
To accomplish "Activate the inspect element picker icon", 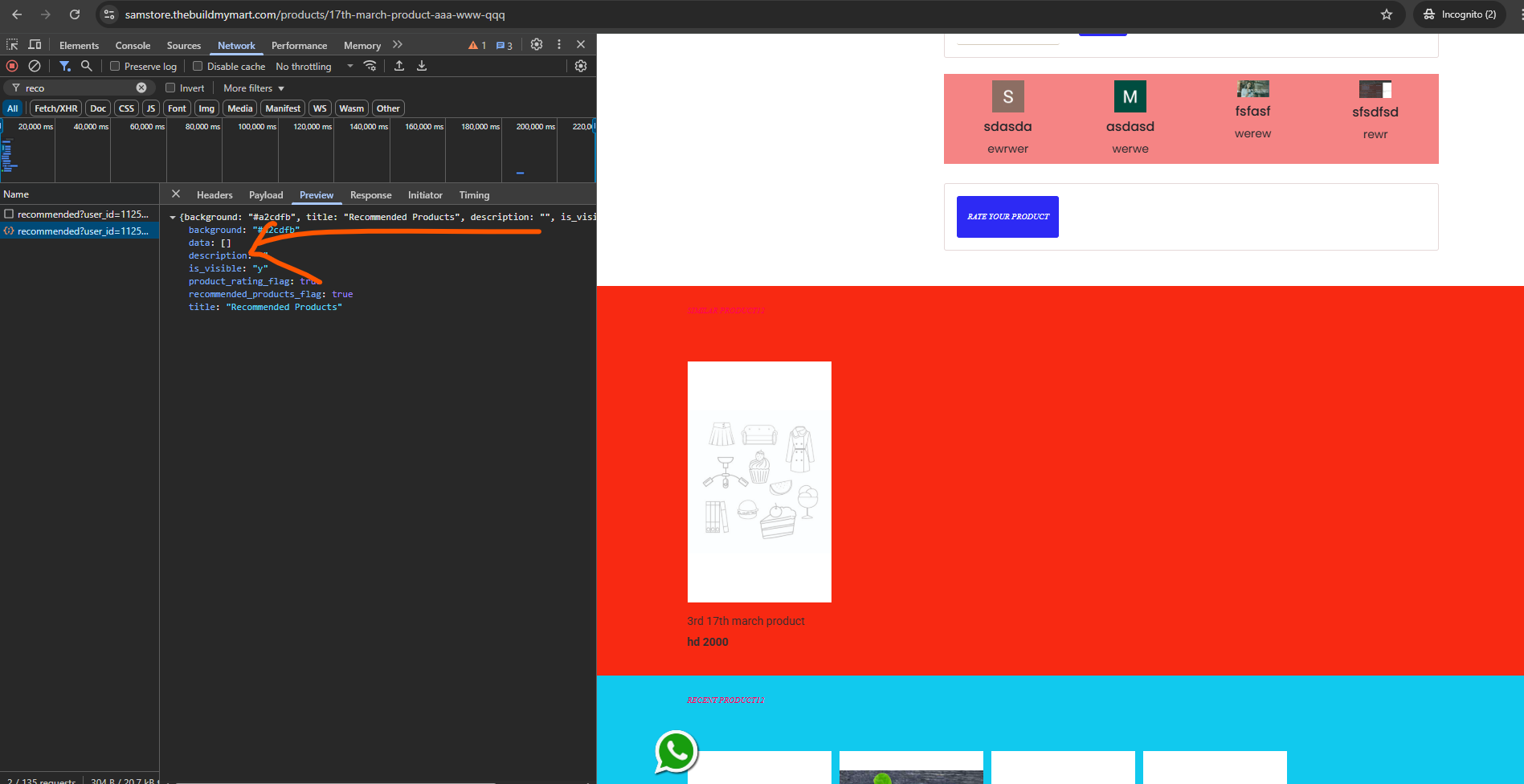I will (x=12, y=45).
